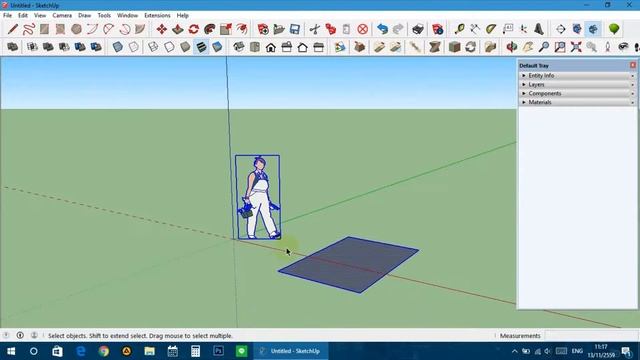Viewport: 640px width, 360px height.
Task: Select the Protractor tool
Action: 491,29
